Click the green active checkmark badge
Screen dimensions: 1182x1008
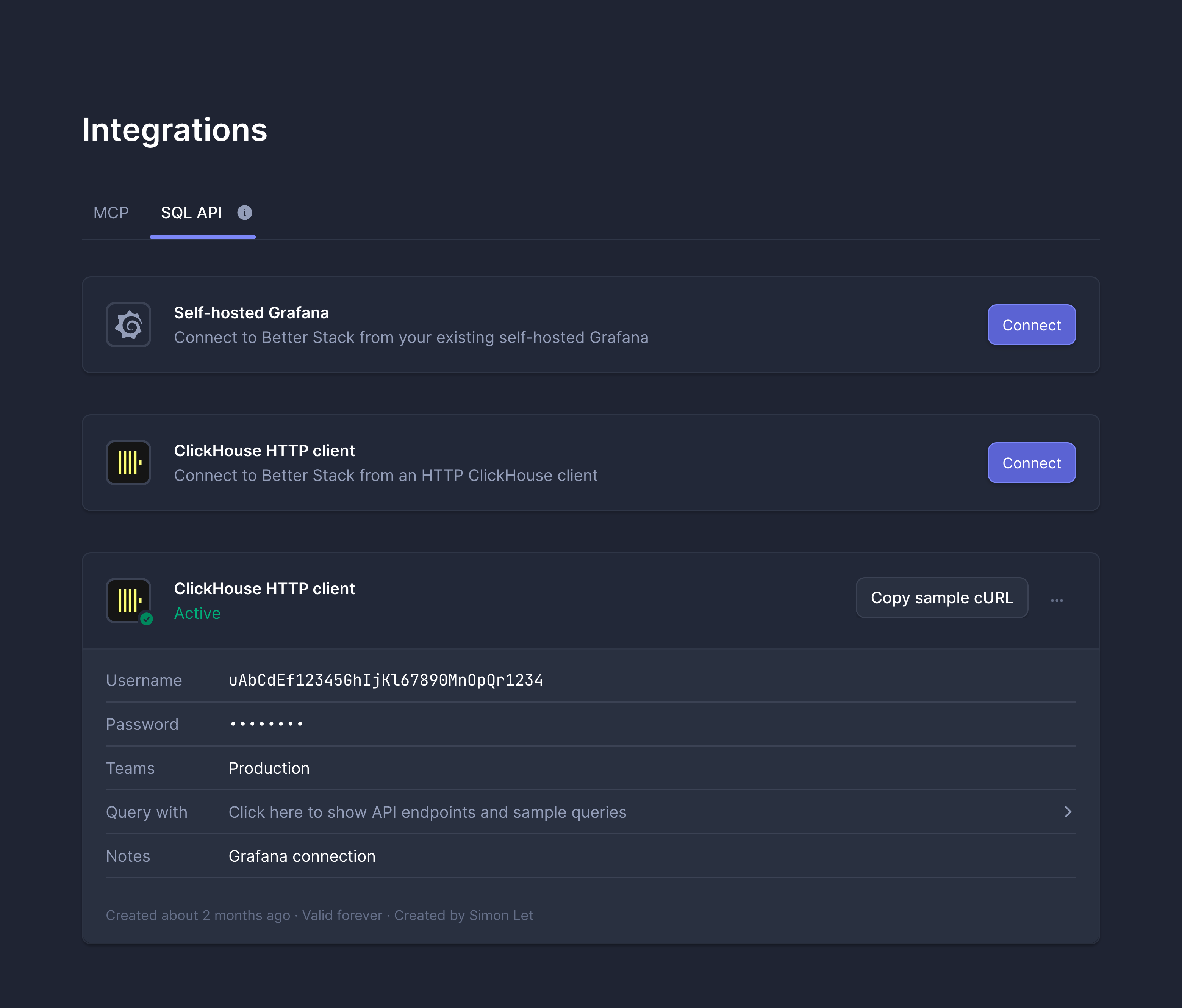pos(147,619)
